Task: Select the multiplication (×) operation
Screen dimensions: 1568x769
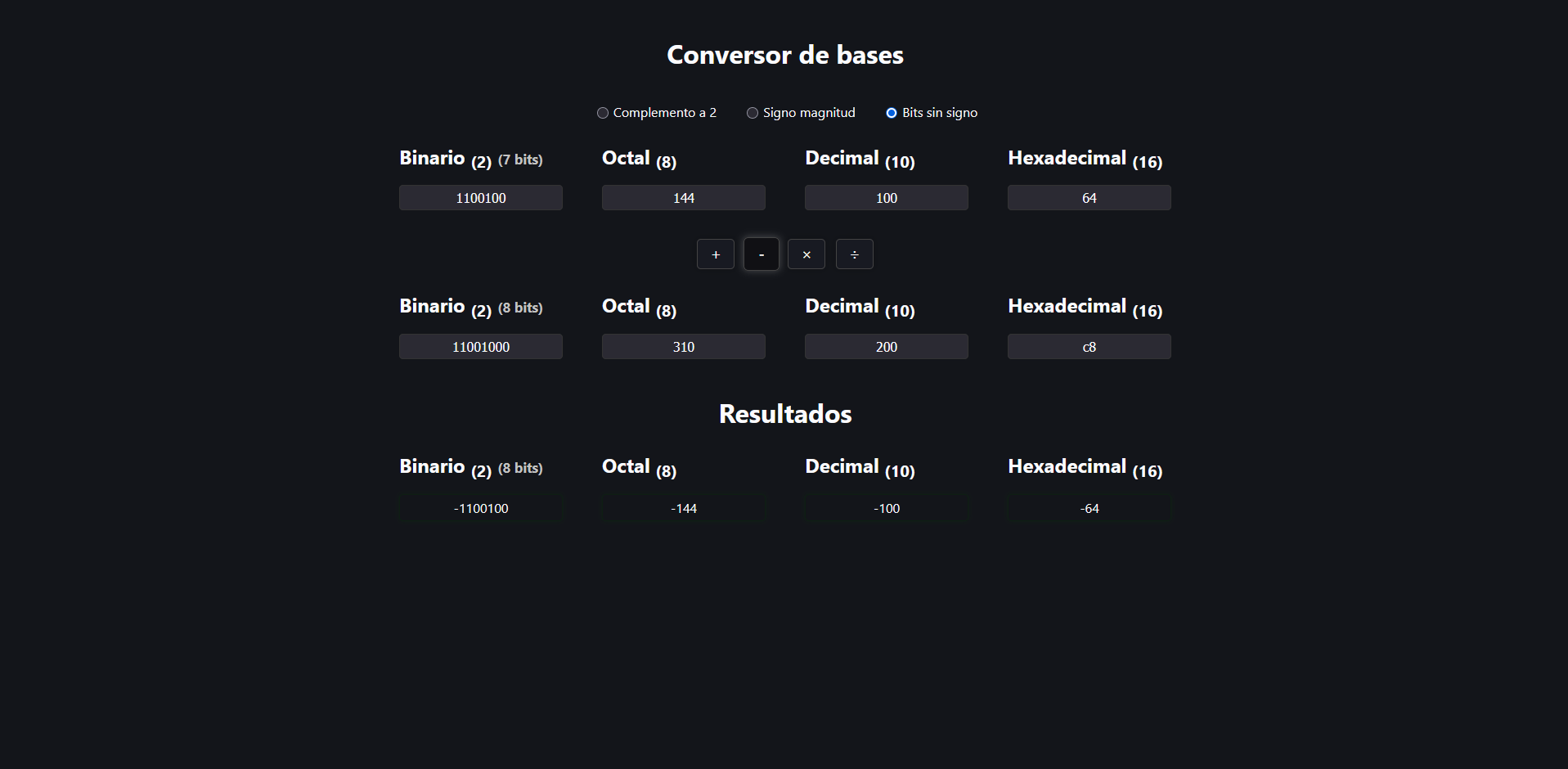Action: (x=806, y=254)
